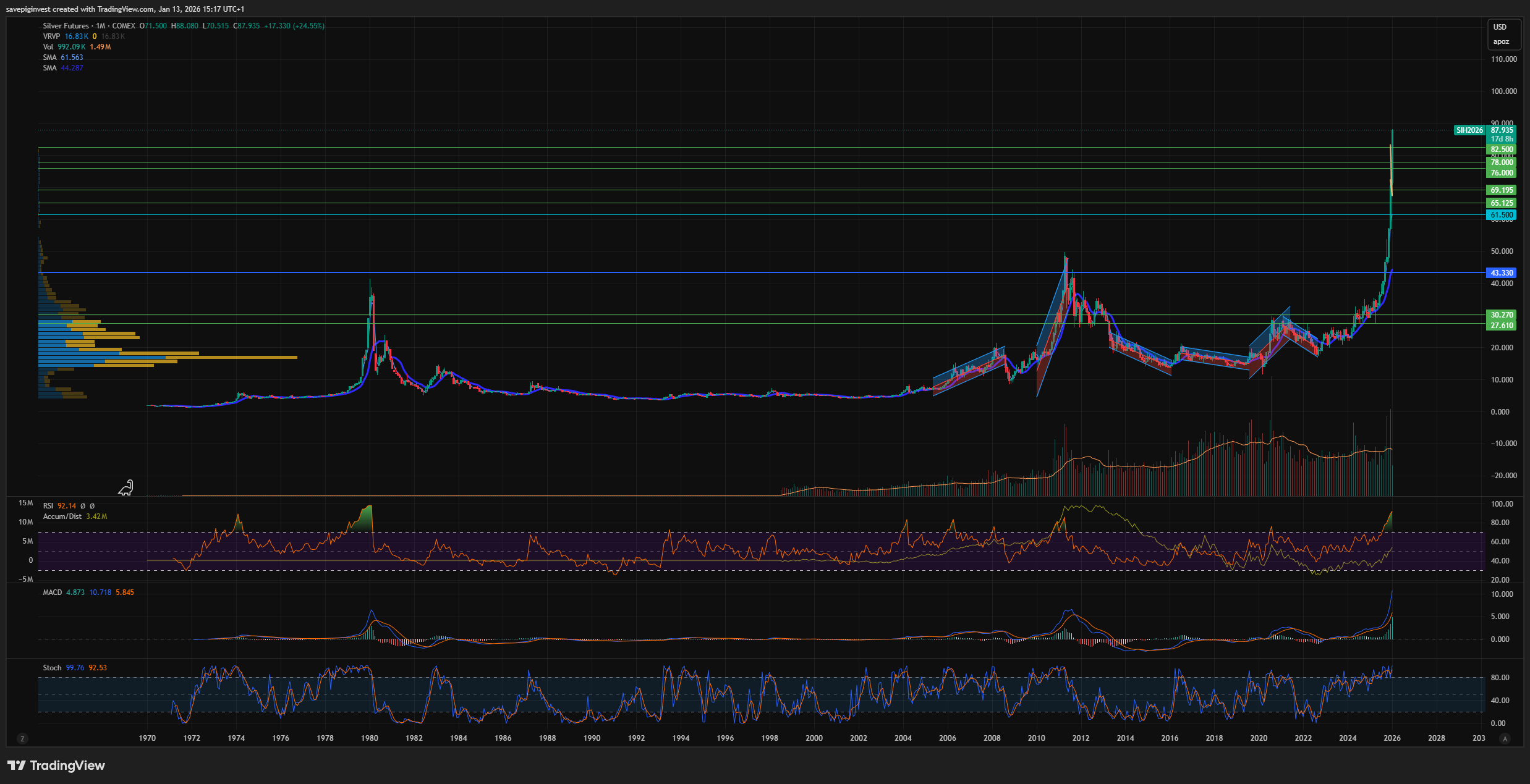Select the VRVP indicator legend
Viewport: 1530px width, 784px height.
coord(51,36)
